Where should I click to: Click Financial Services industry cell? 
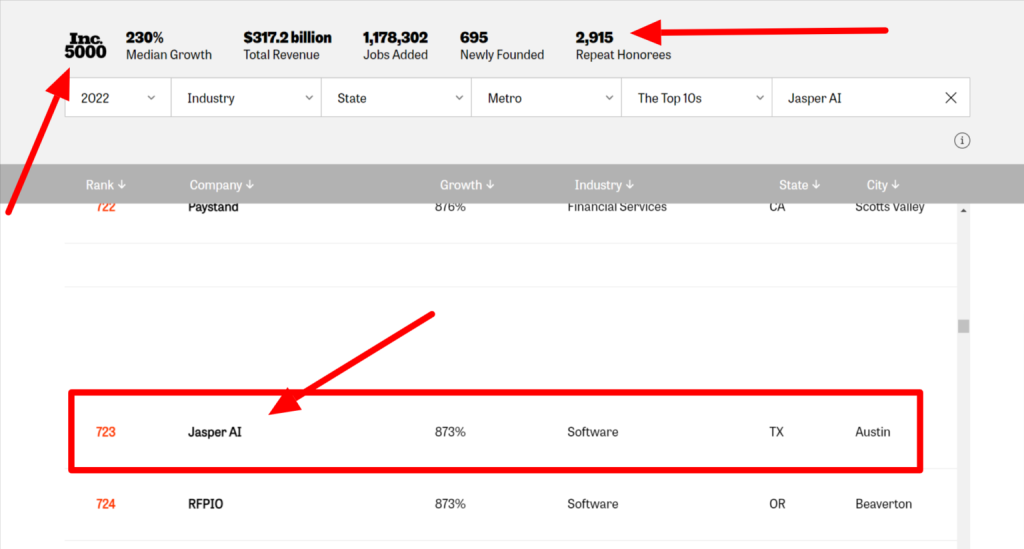coord(617,208)
